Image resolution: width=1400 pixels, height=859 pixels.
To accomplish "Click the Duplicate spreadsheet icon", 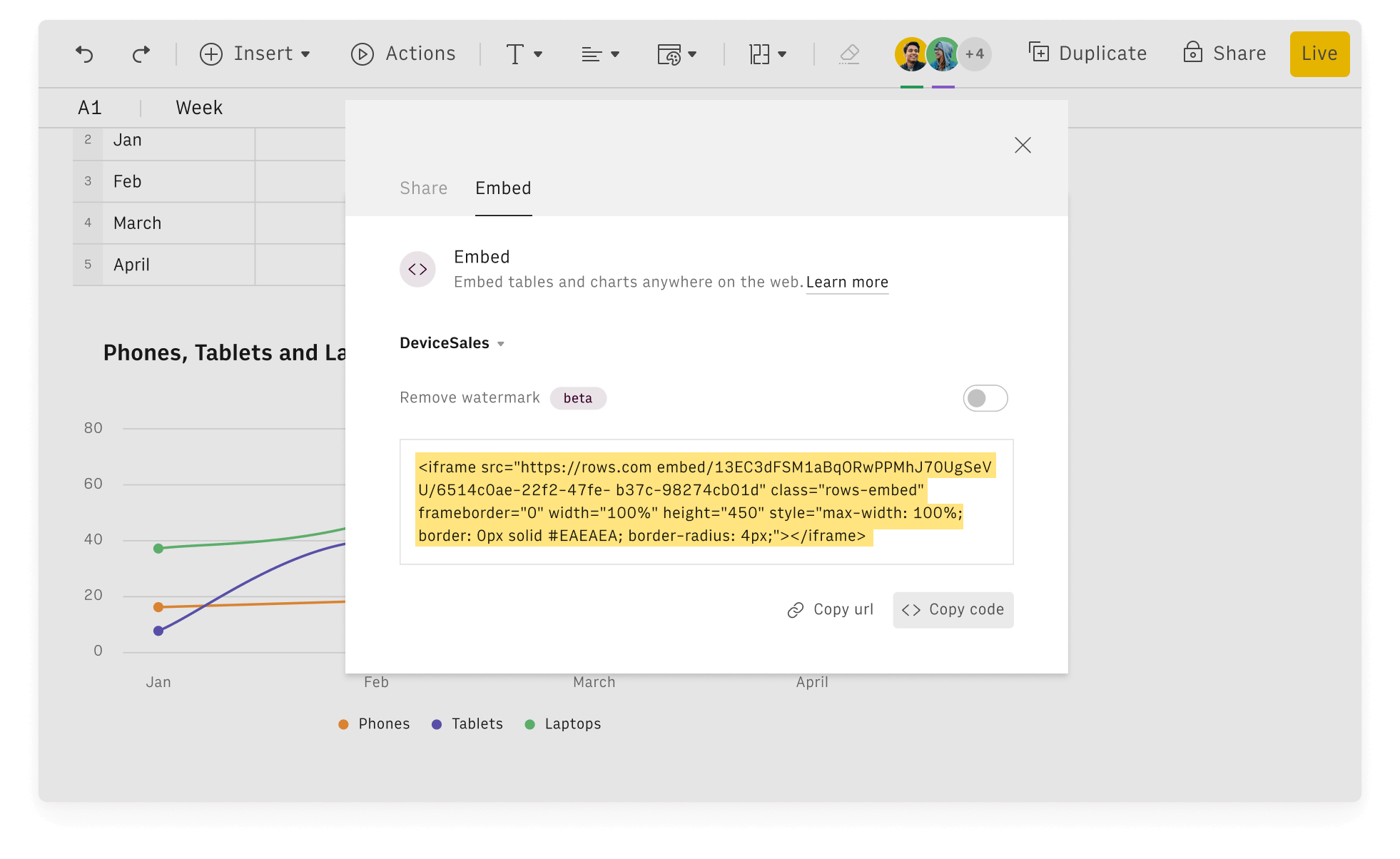I will pyautogui.click(x=1039, y=53).
